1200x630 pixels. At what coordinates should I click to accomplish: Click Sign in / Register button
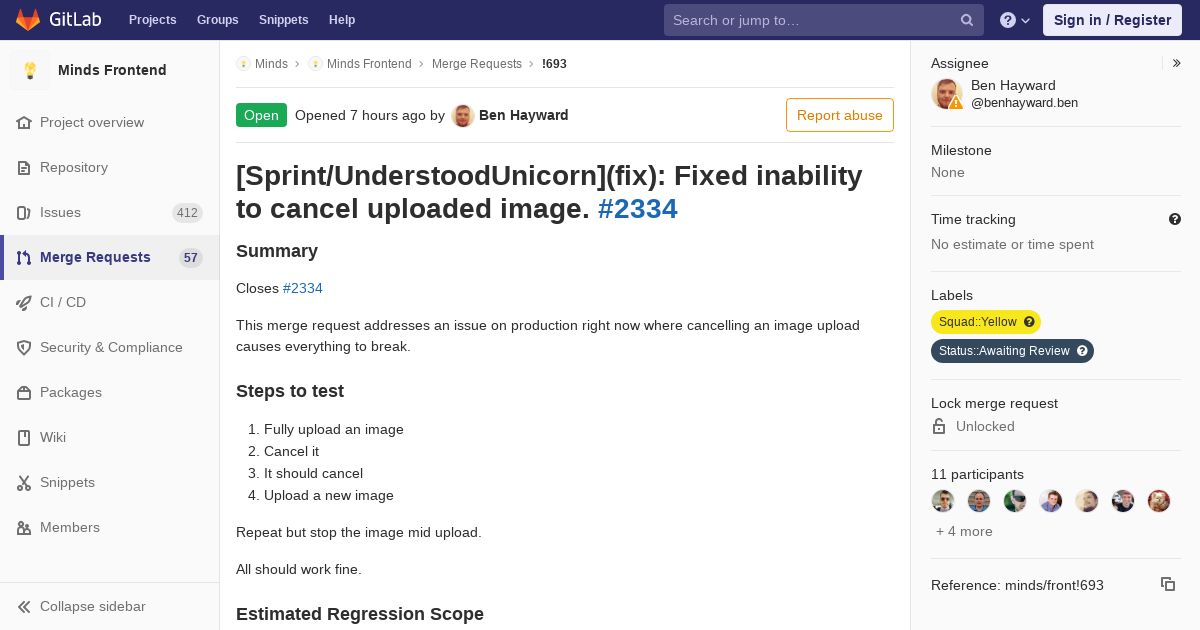point(1112,20)
